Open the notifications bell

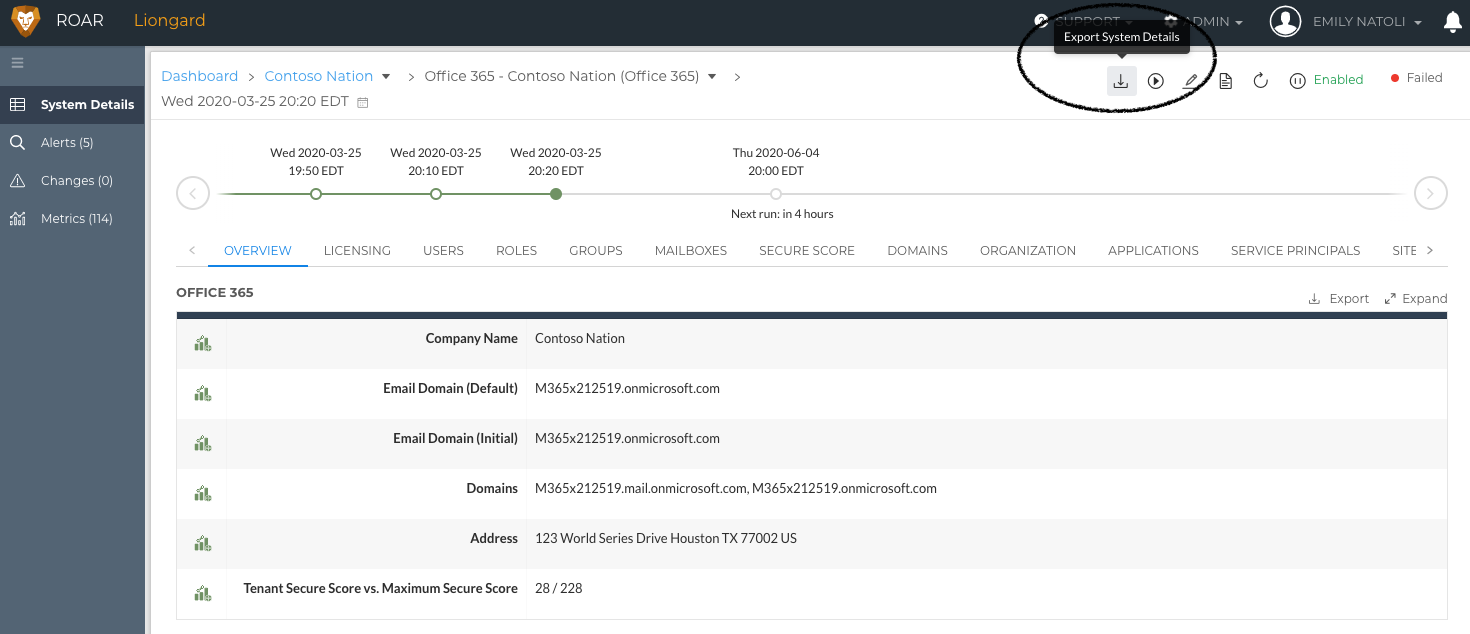click(1453, 22)
